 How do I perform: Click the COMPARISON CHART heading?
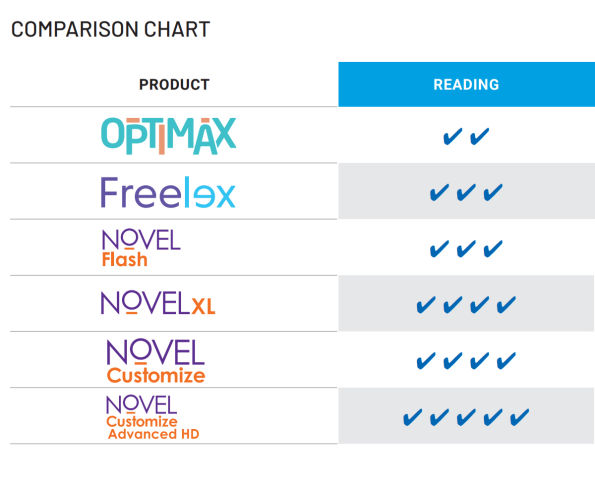[110, 29]
